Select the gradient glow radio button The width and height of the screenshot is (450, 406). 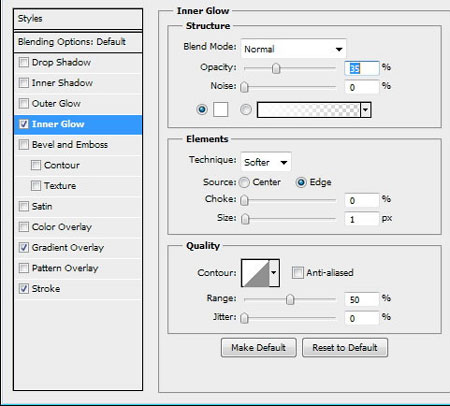point(246,109)
